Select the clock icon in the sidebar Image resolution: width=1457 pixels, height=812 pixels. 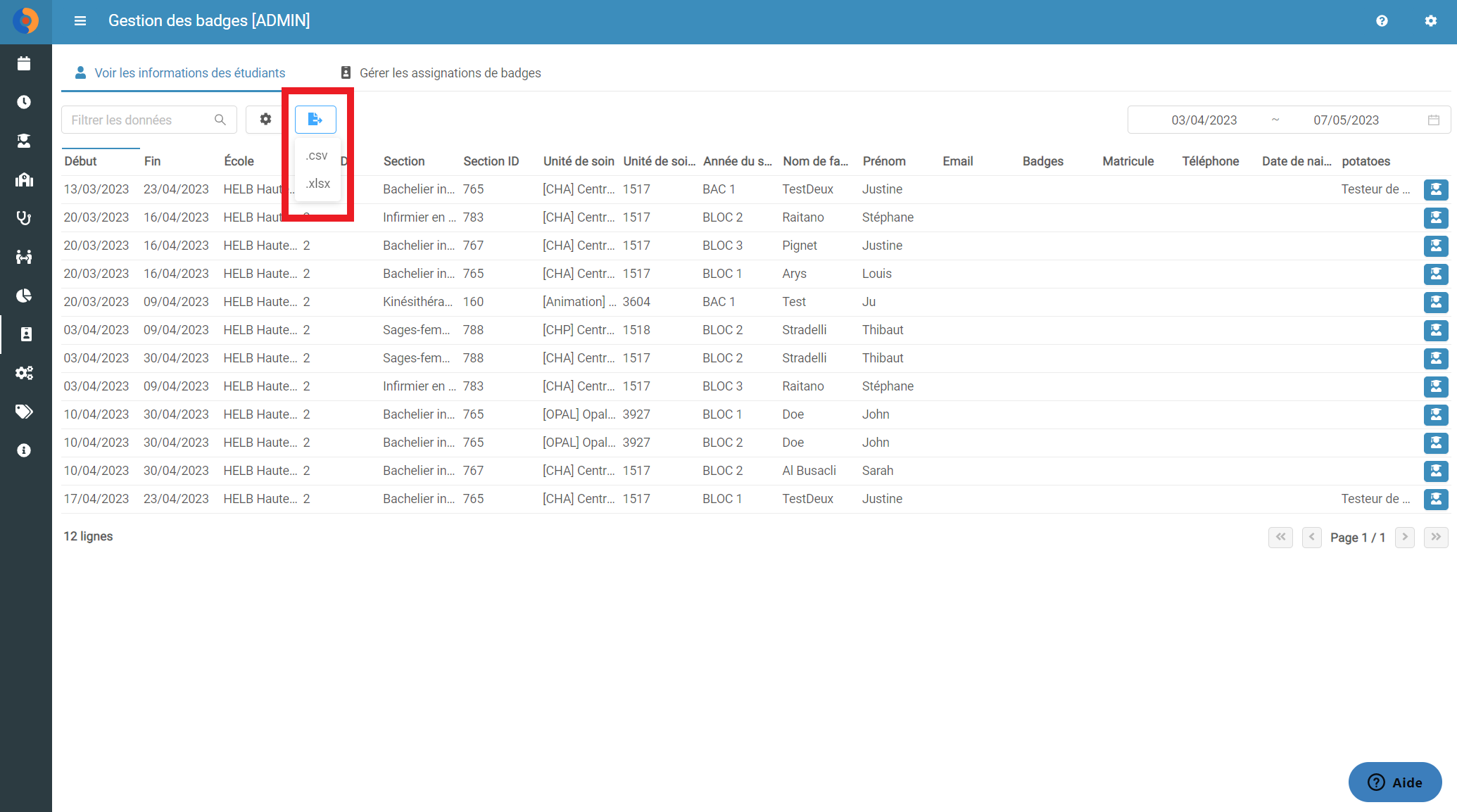[x=24, y=102]
